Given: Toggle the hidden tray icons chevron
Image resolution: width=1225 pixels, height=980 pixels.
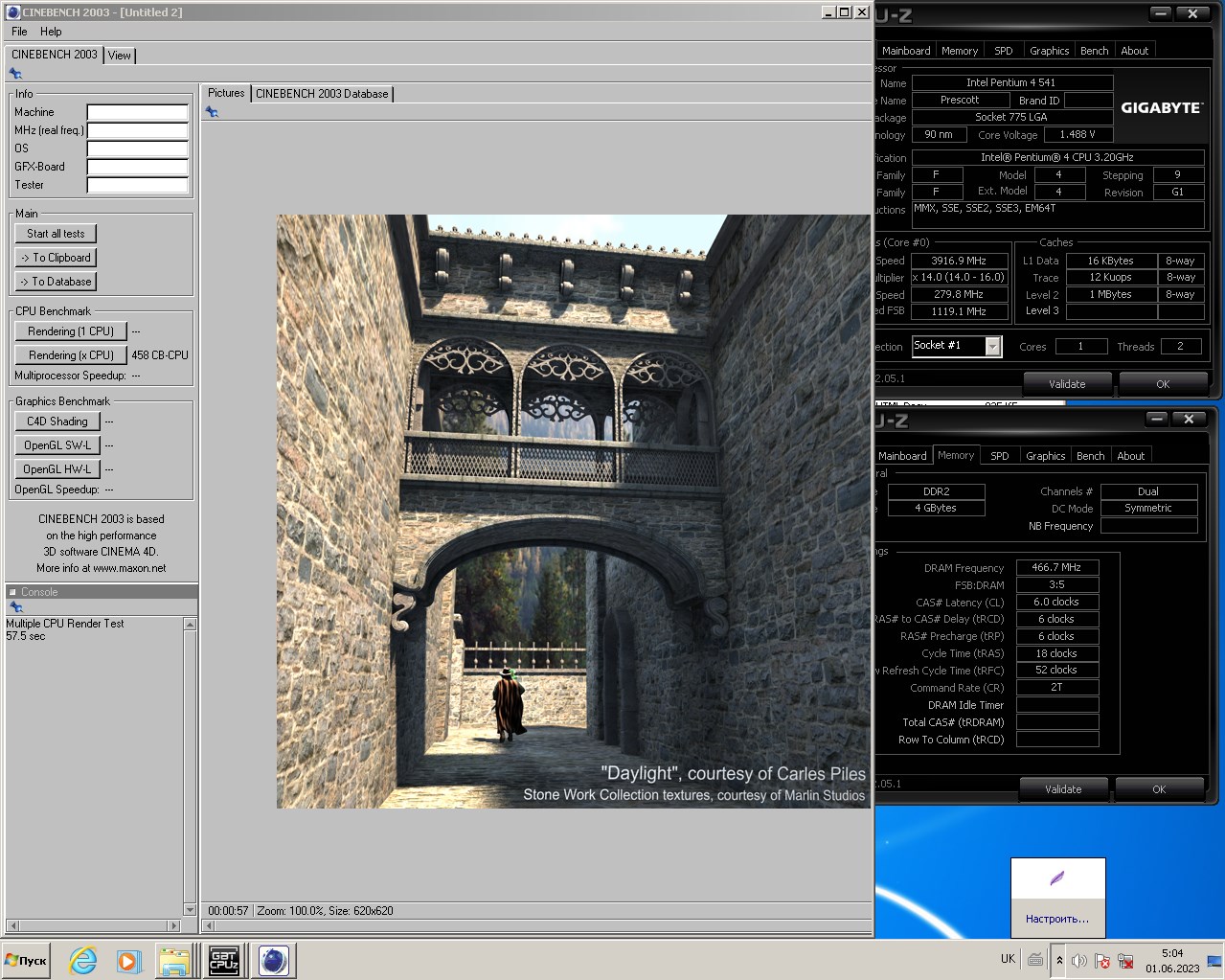Looking at the screenshot, I should coord(1059,960).
